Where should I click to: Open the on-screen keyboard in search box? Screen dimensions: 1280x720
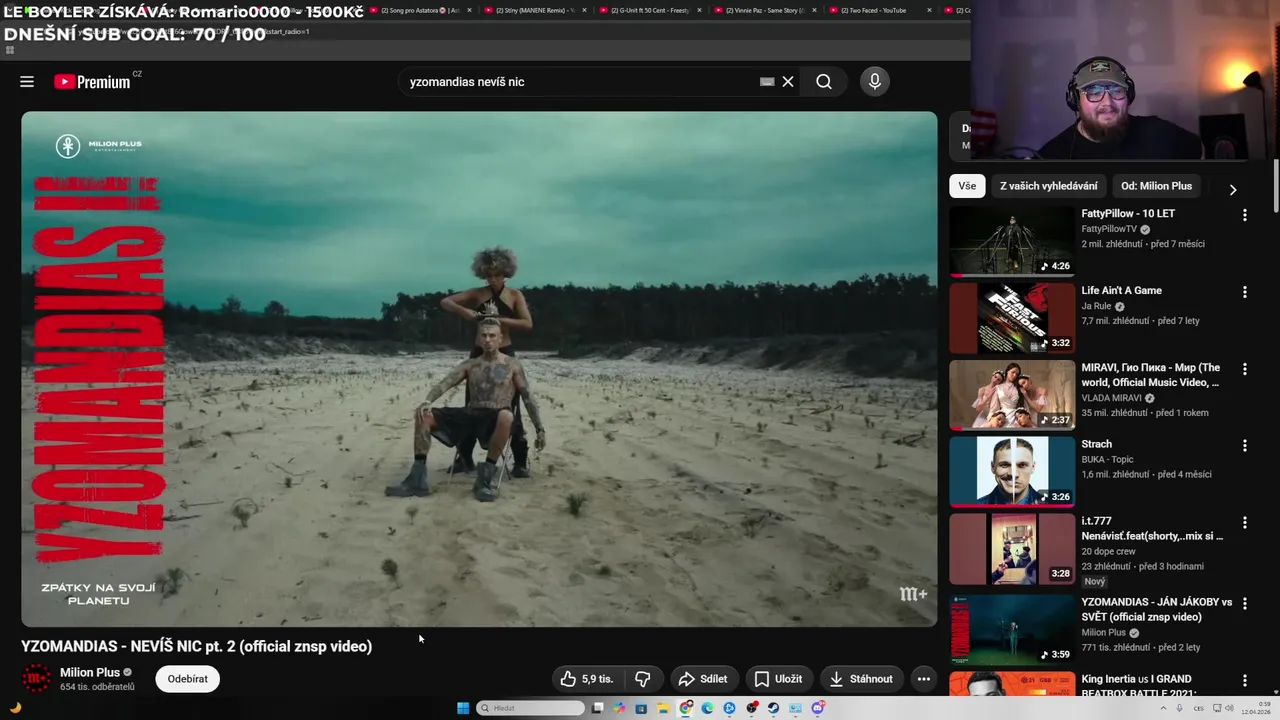(767, 82)
